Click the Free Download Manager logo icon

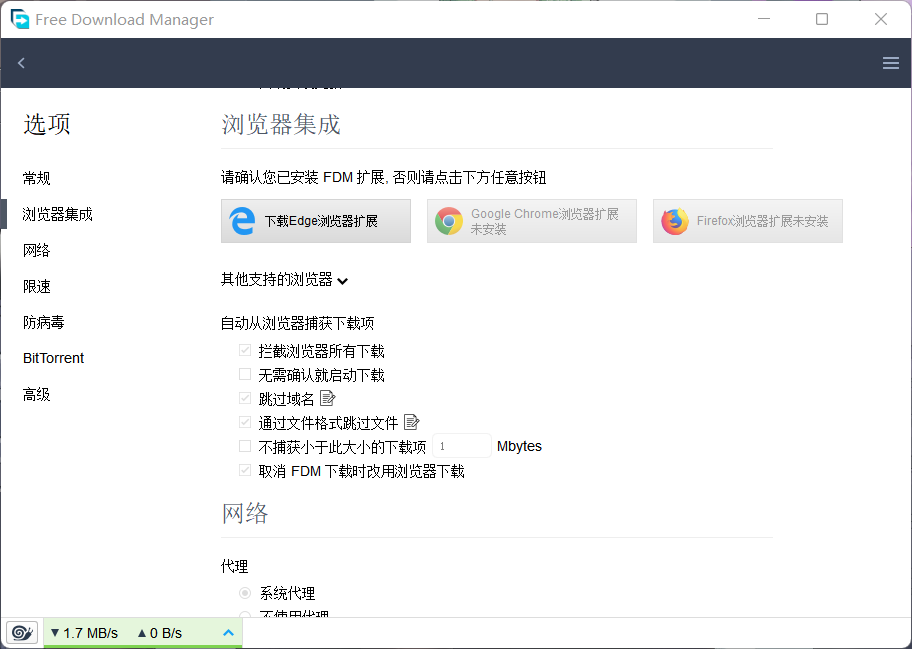[x=20, y=19]
